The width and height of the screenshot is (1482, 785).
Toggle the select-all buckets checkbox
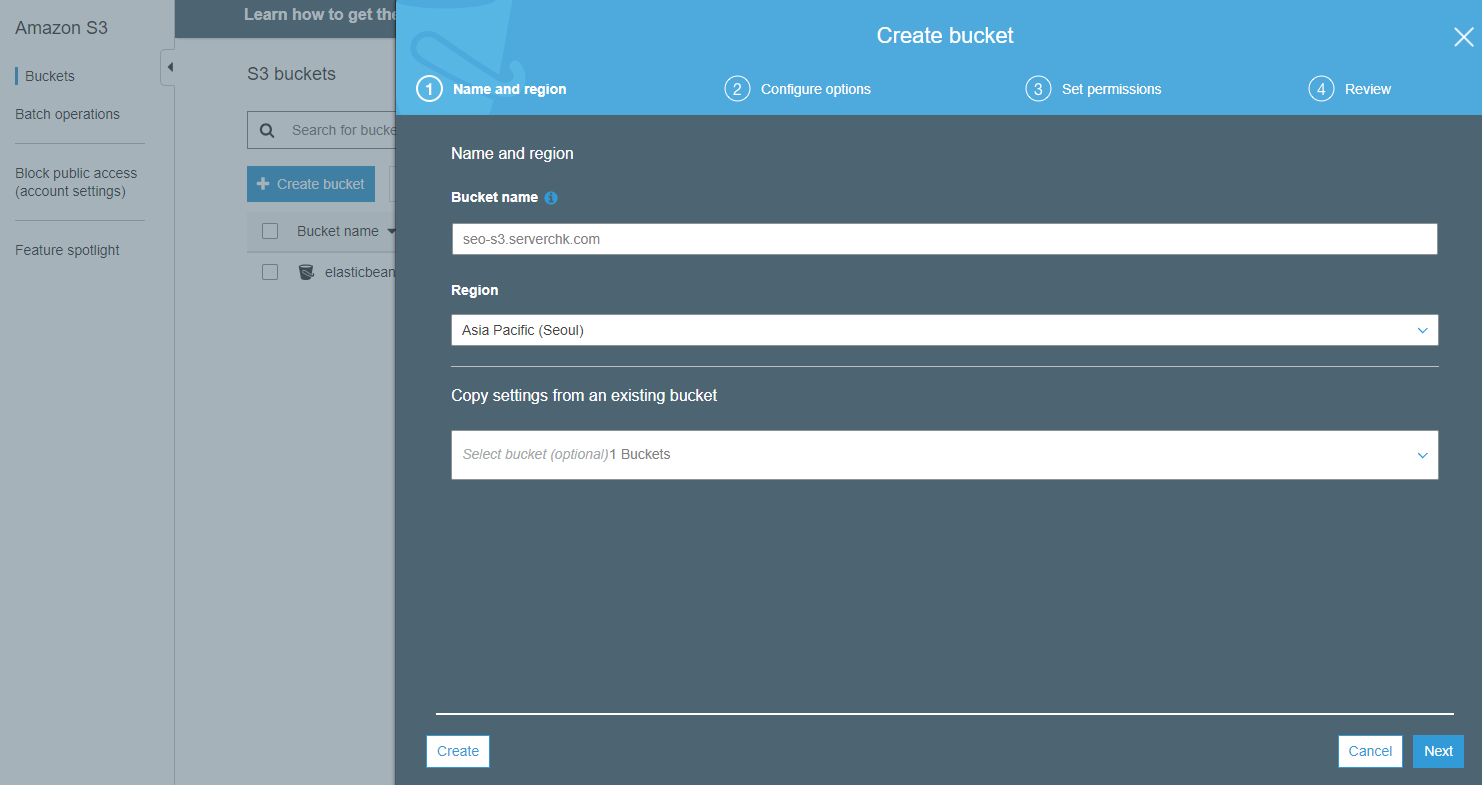[x=270, y=231]
